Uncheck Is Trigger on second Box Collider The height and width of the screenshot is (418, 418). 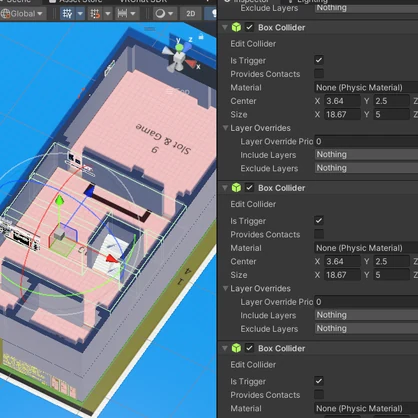319,220
